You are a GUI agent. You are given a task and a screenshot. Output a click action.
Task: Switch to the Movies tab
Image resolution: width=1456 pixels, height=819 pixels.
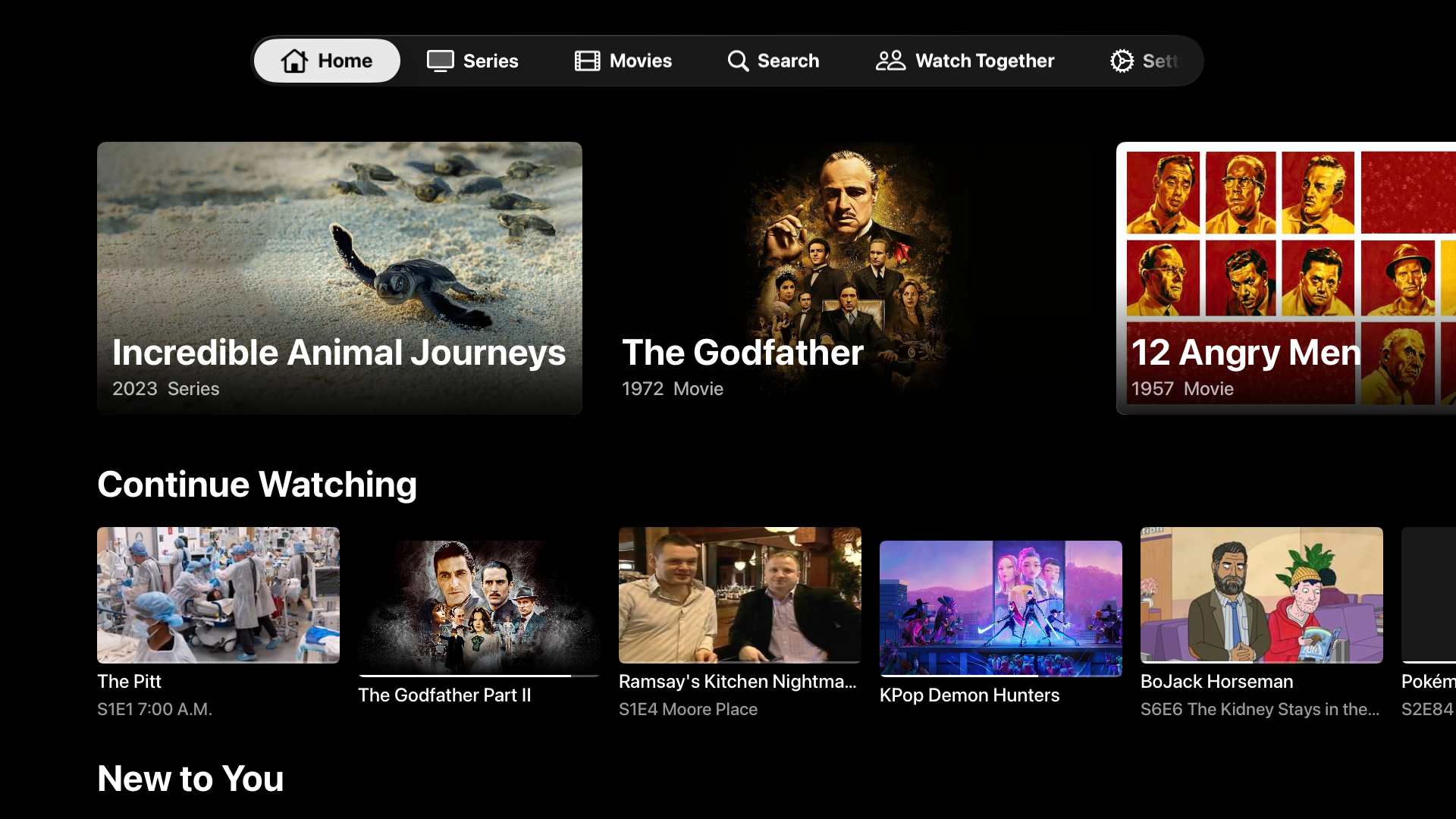pos(623,61)
